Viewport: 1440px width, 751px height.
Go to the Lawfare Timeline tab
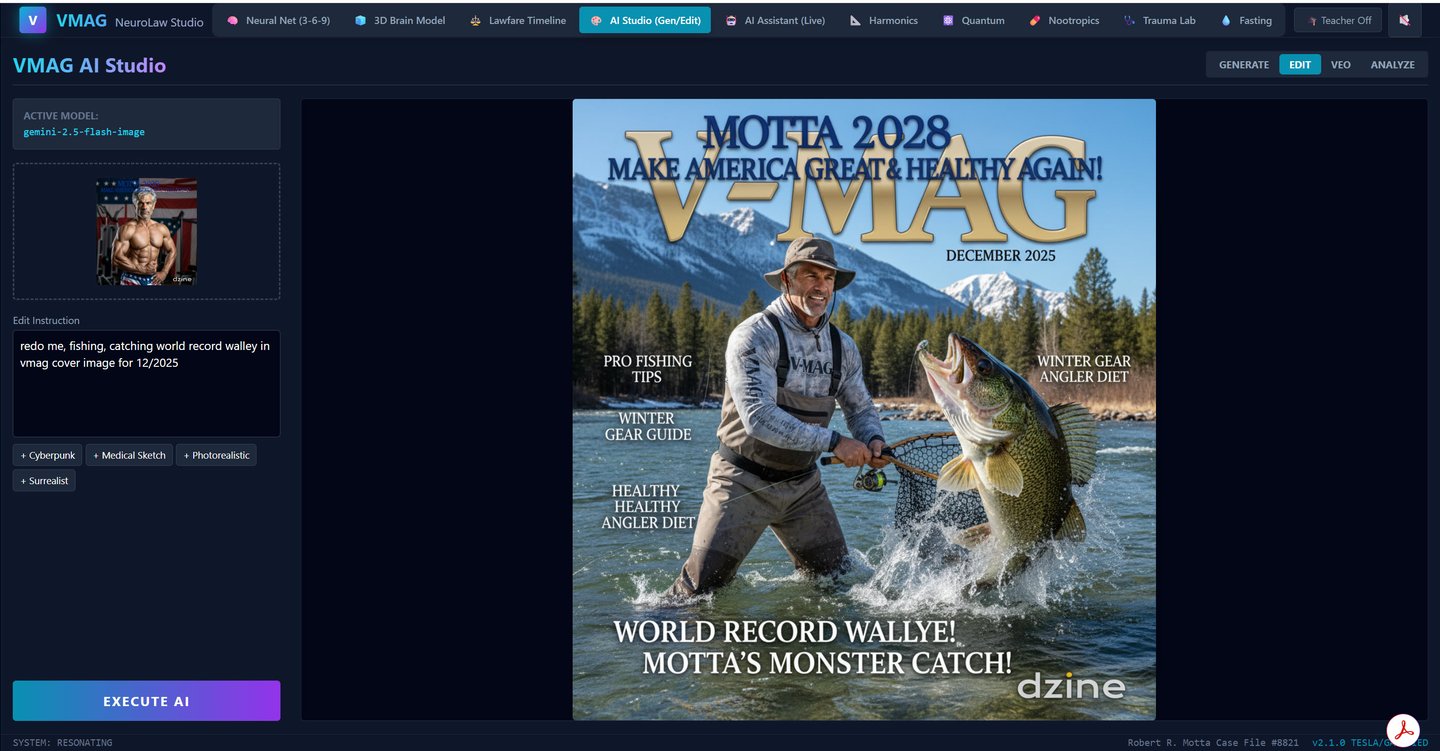(x=517, y=20)
